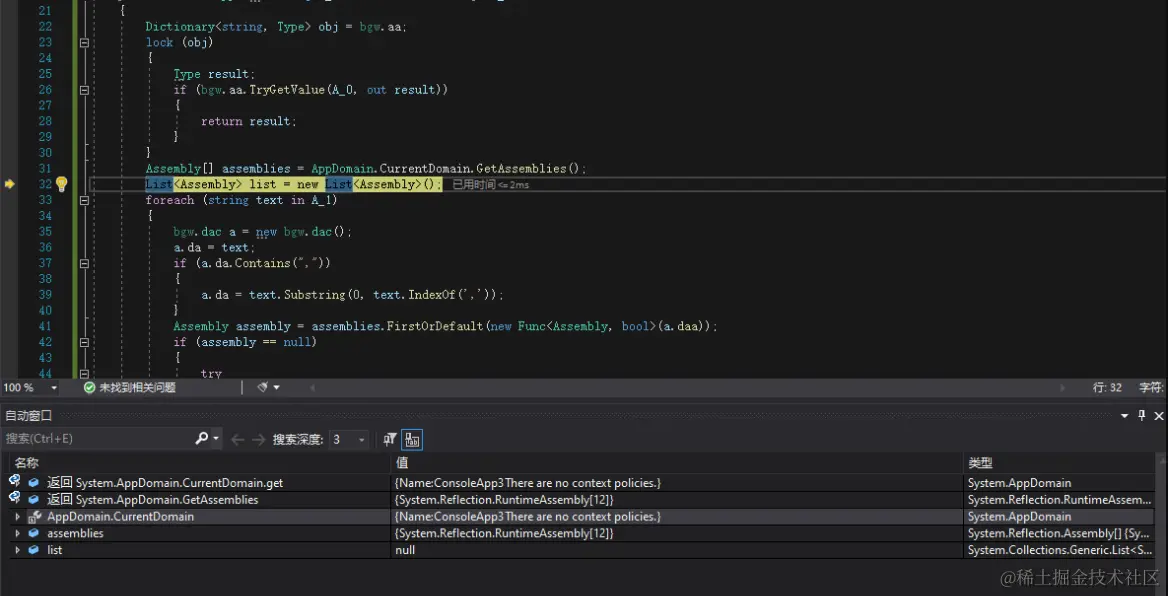The width and height of the screenshot is (1168, 596).
Task: Click the next search result arrow
Action: pyautogui.click(x=258, y=440)
